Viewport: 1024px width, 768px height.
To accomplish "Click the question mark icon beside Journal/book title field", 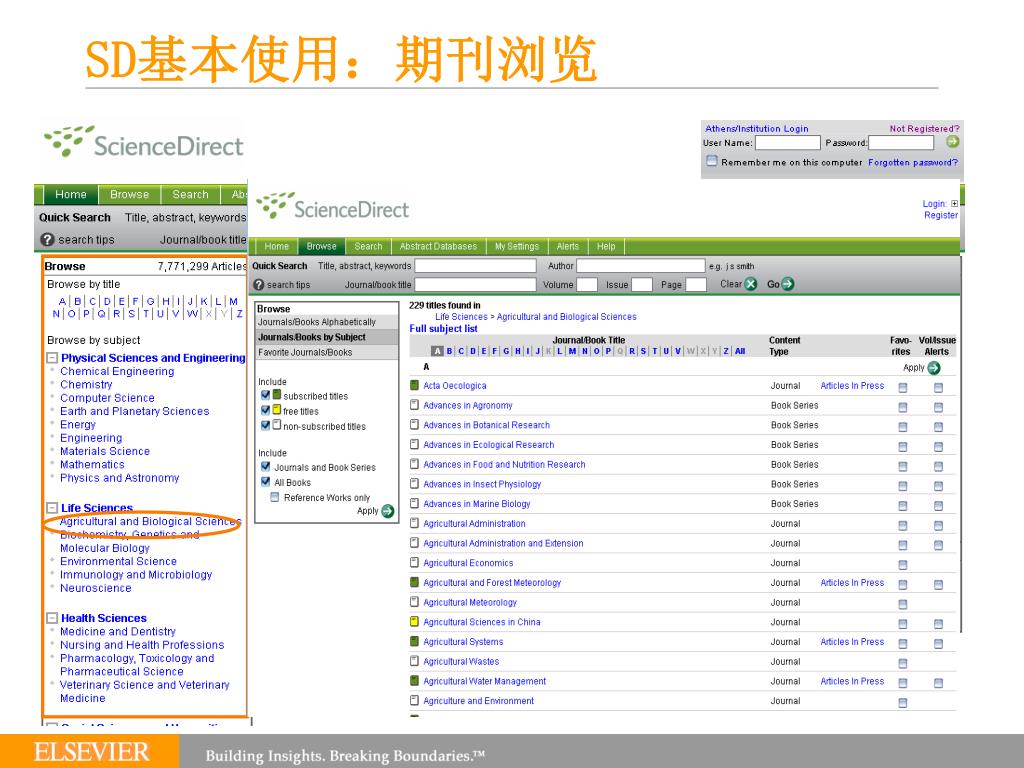I will tap(259, 285).
